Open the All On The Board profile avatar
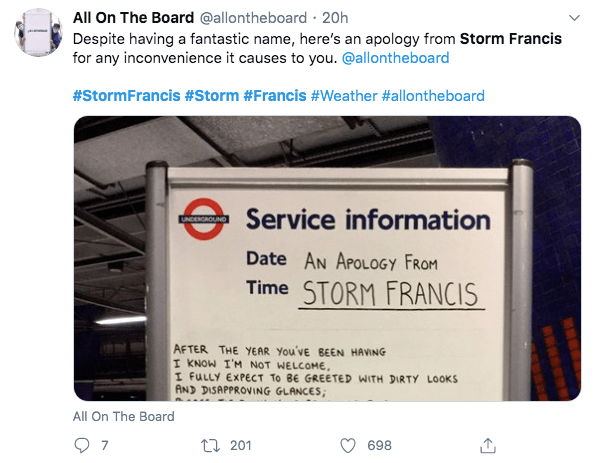597x463 pixels. 38,32
